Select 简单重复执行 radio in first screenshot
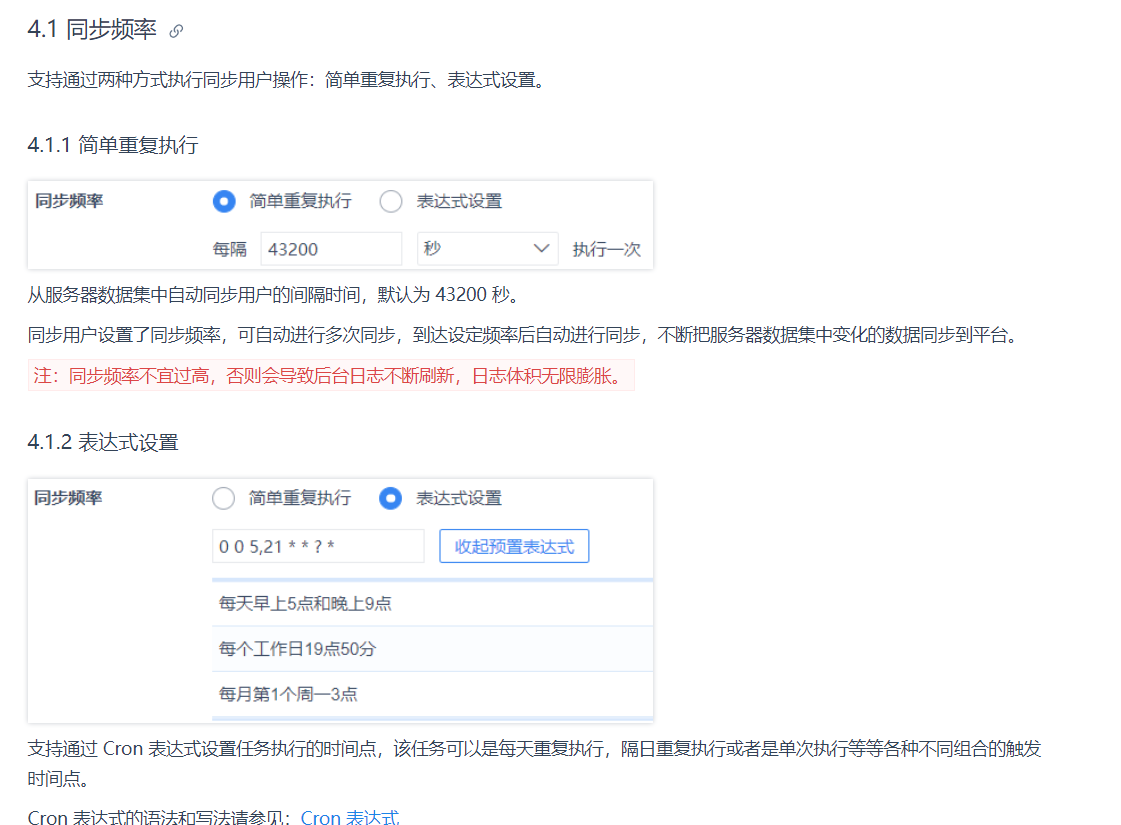The image size is (1121, 825). [x=224, y=202]
